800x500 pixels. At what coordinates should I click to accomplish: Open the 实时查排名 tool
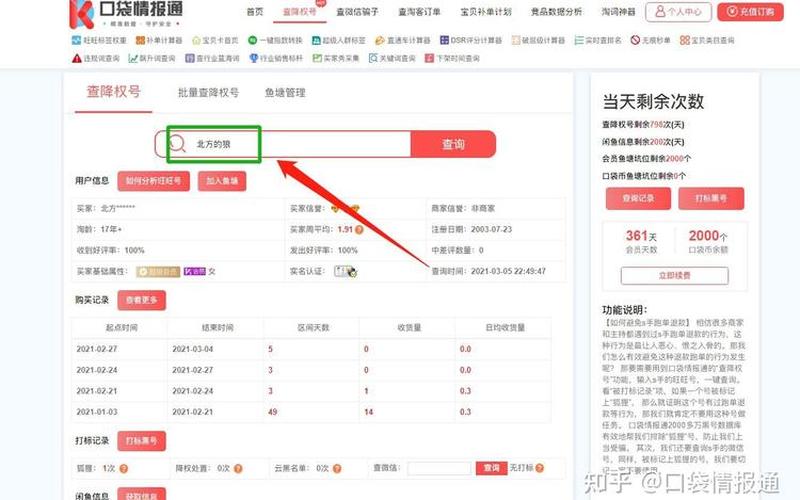coord(598,40)
